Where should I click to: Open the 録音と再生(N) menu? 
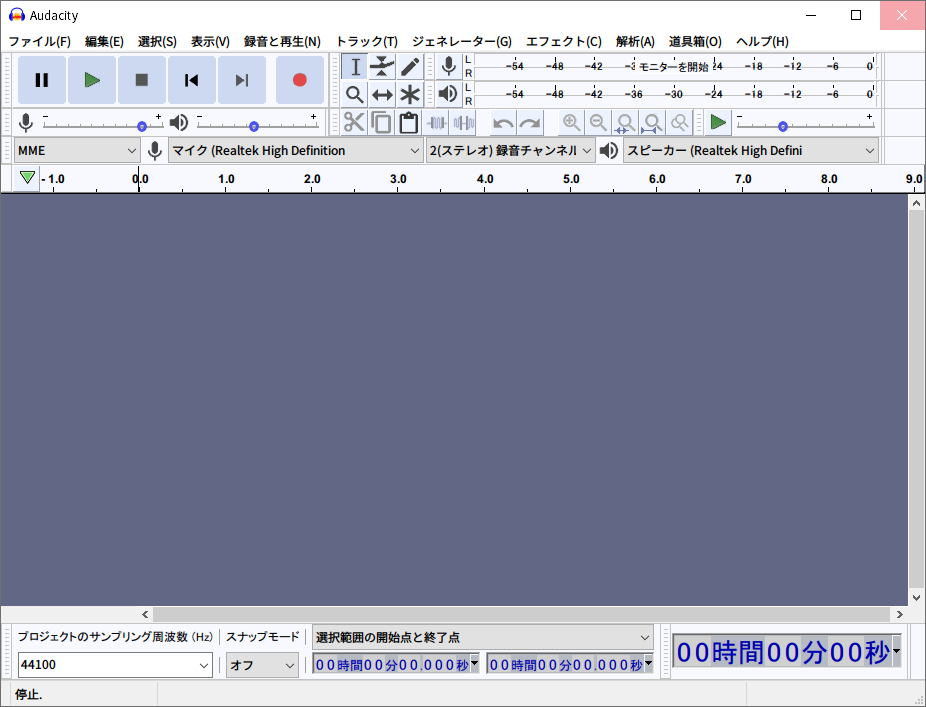[282, 41]
